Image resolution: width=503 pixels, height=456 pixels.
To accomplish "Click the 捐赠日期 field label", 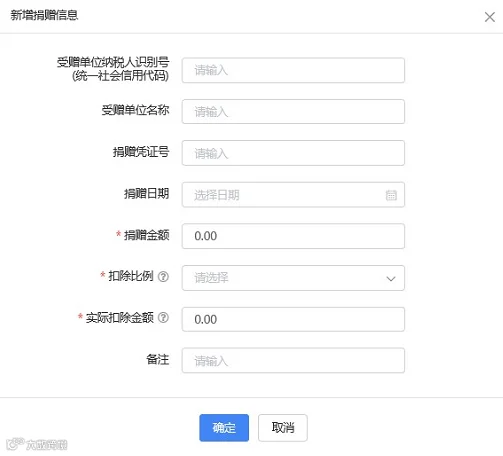I will click(147, 193).
